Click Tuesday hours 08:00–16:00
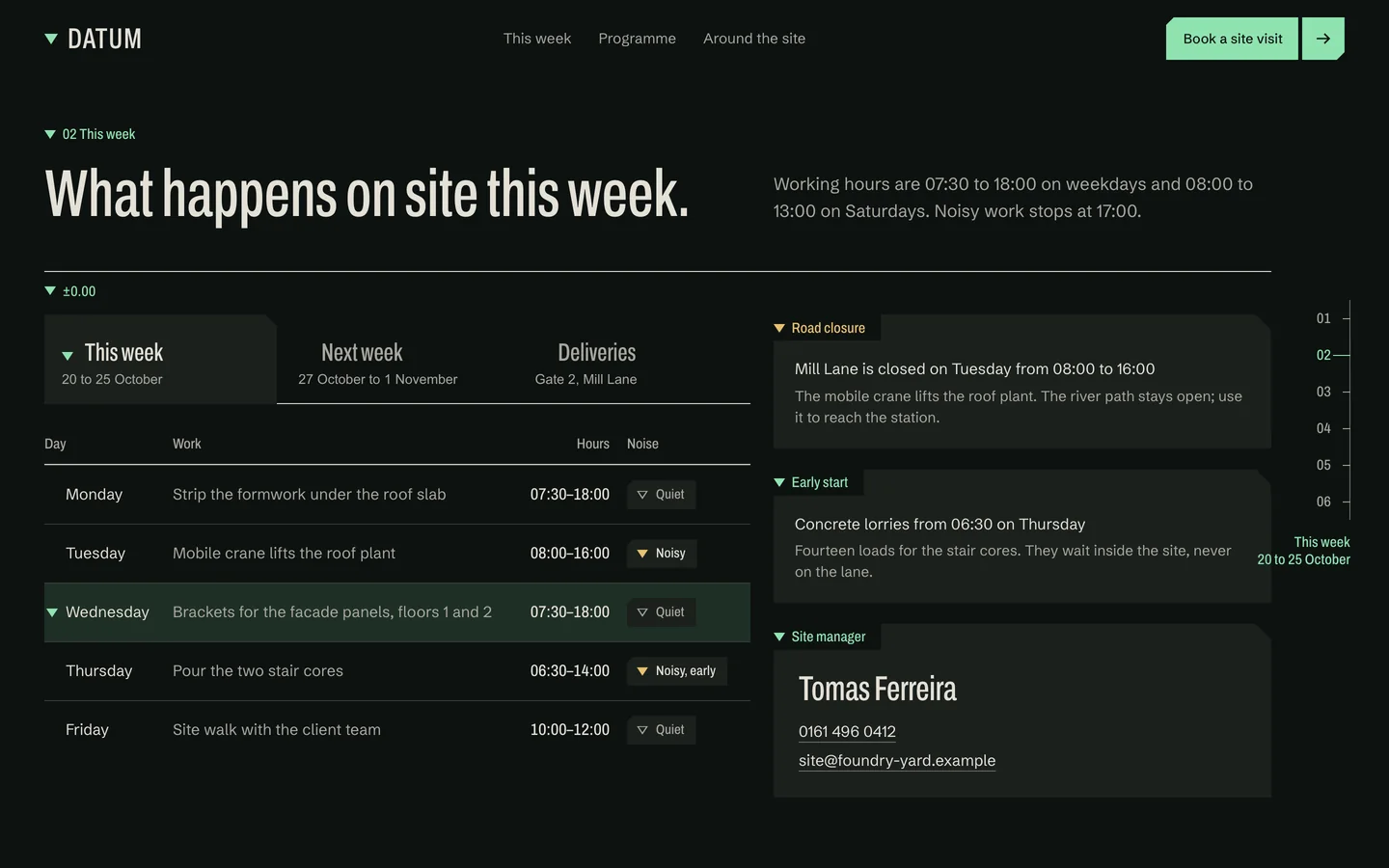The height and width of the screenshot is (868, 1389). click(x=569, y=554)
